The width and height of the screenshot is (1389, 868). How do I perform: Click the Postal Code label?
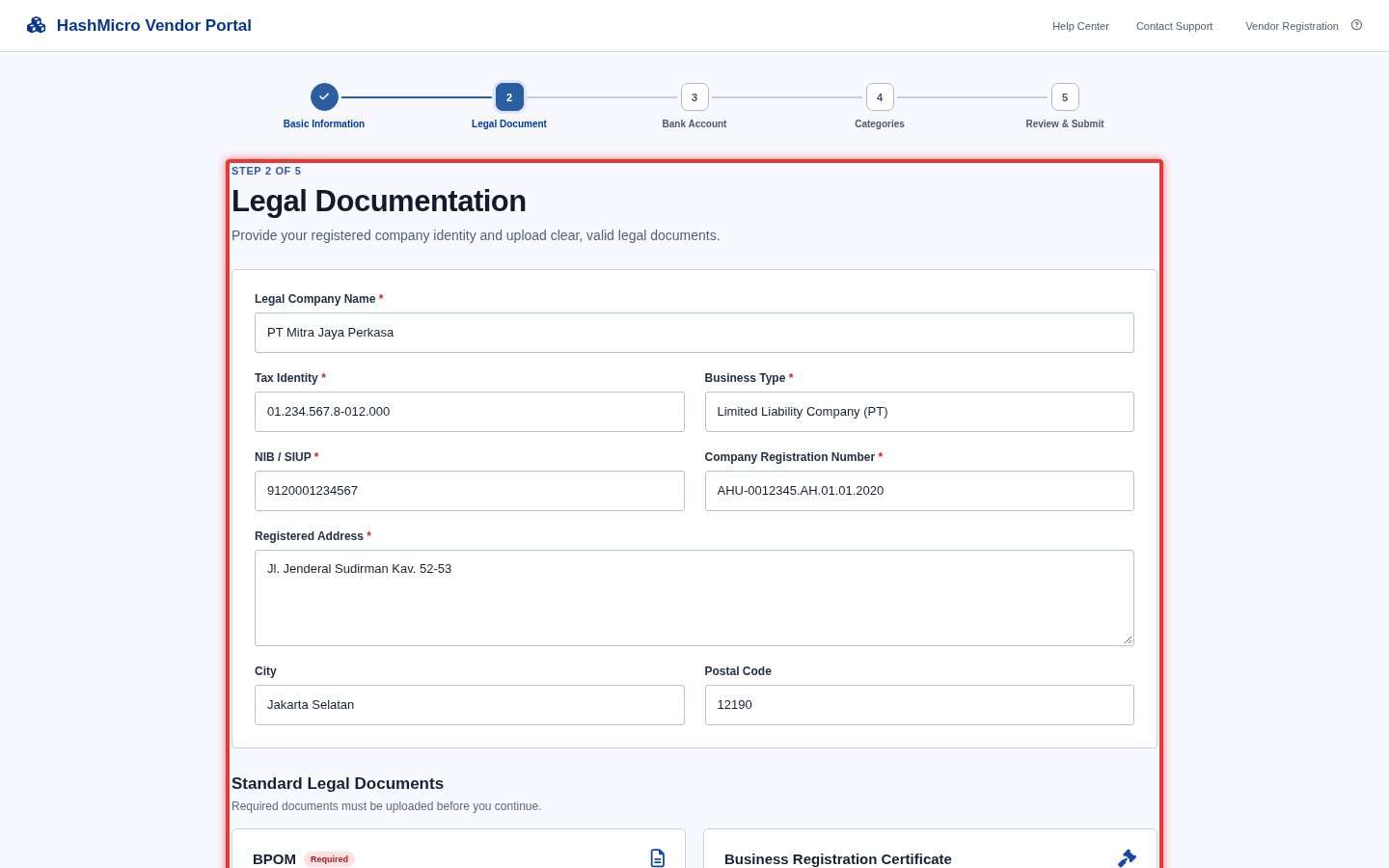coord(738,671)
